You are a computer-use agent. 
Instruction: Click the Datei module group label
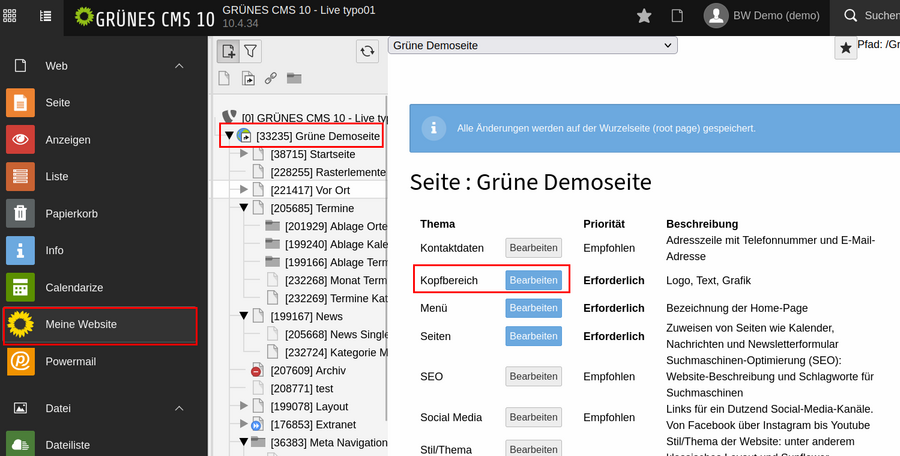tap(58, 408)
